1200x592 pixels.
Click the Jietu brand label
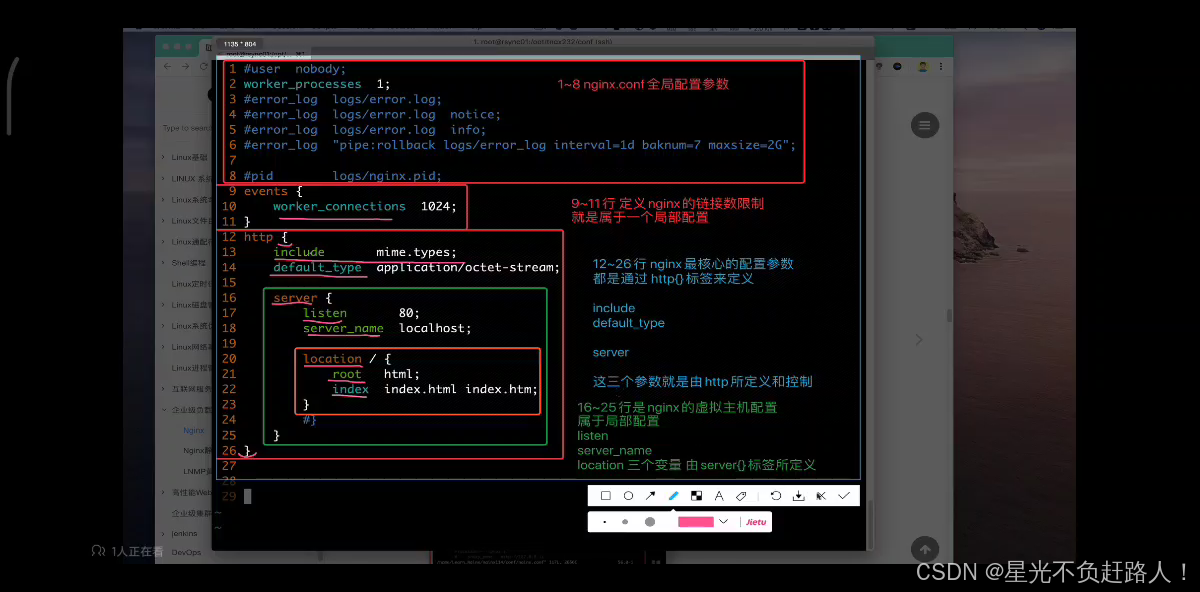tap(756, 522)
